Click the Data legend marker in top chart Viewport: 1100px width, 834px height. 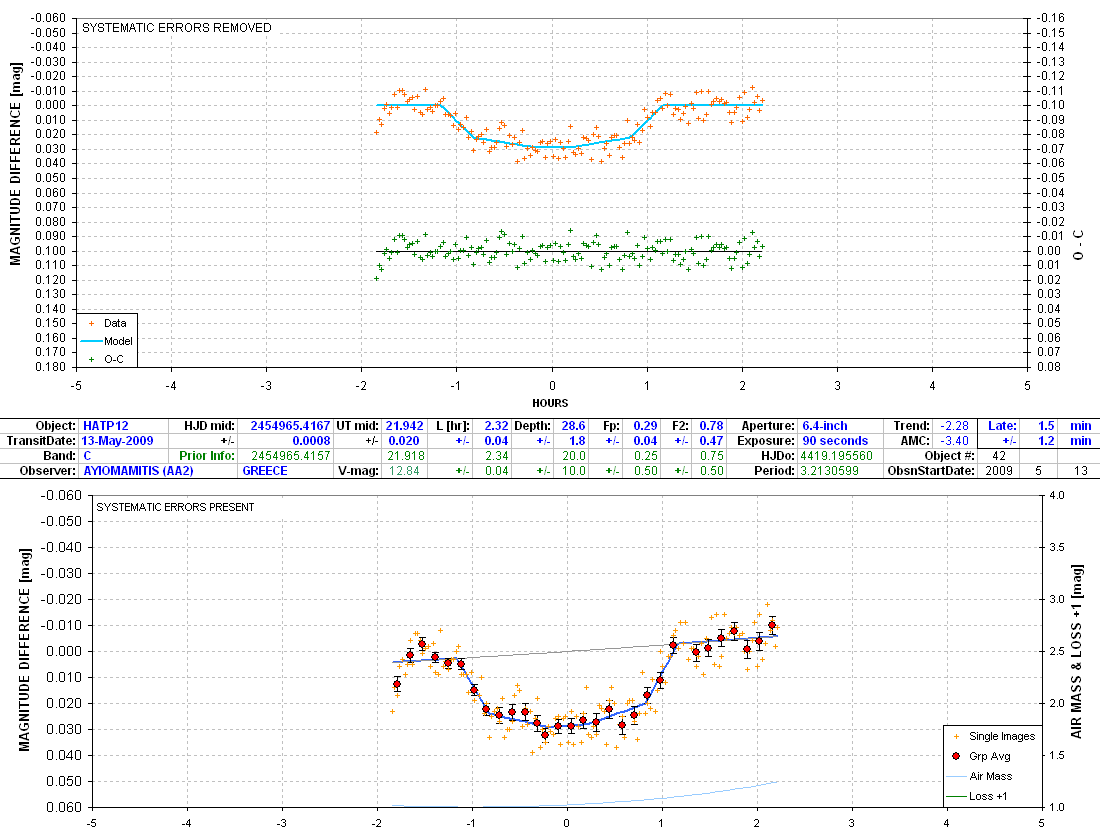tap(92, 323)
